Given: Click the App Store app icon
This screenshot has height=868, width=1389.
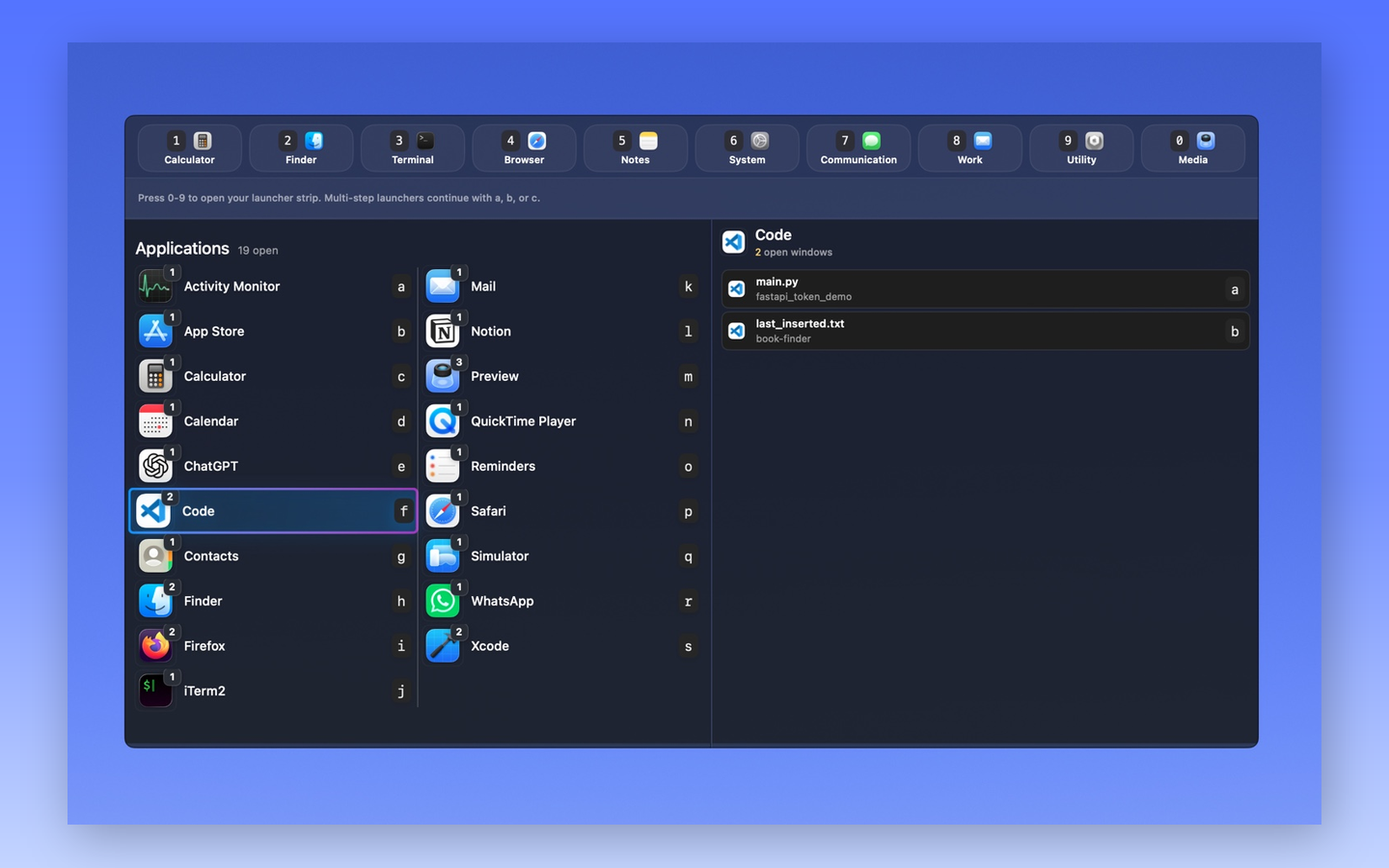Looking at the screenshot, I should click(x=155, y=331).
